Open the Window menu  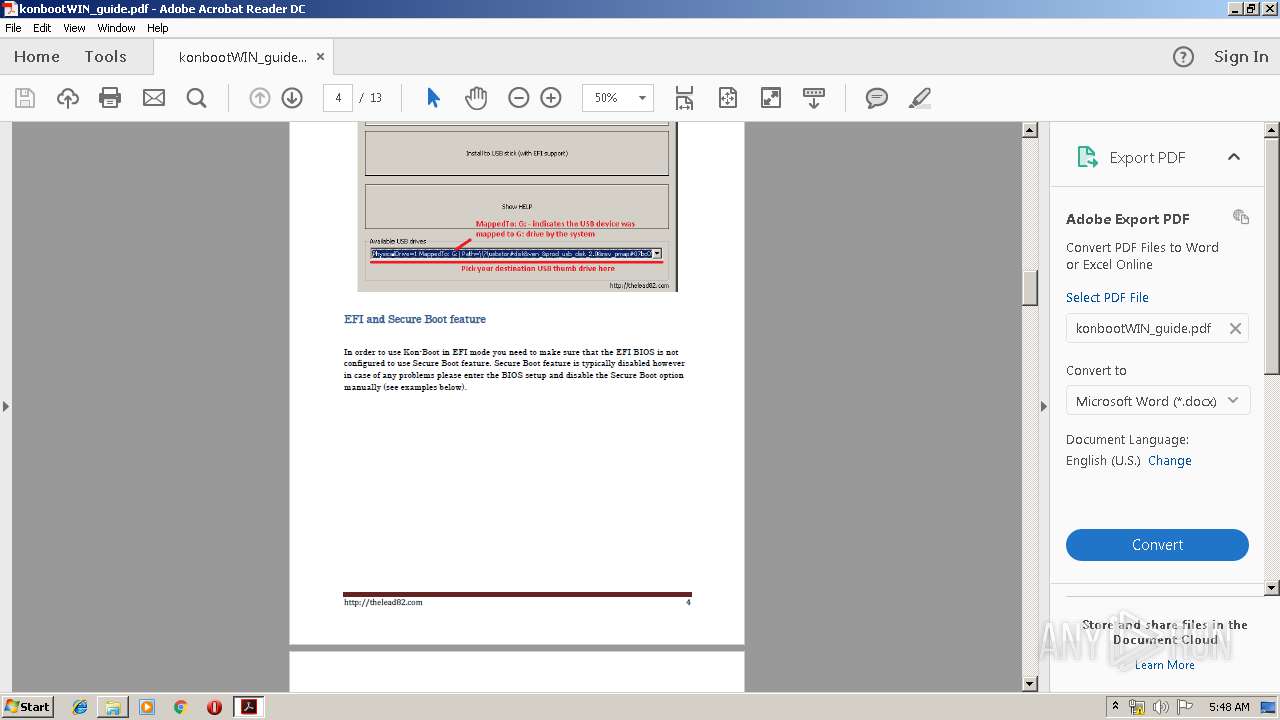pos(116,28)
